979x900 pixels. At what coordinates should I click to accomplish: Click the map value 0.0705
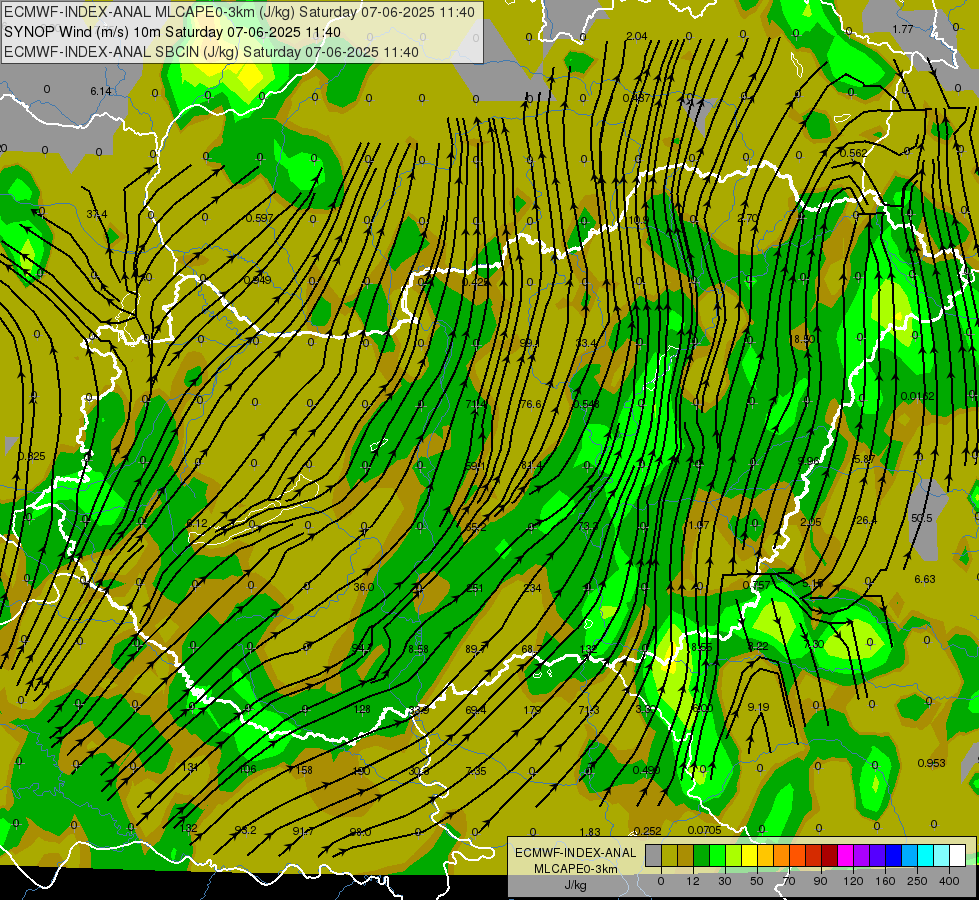pyautogui.click(x=704, y=830)
